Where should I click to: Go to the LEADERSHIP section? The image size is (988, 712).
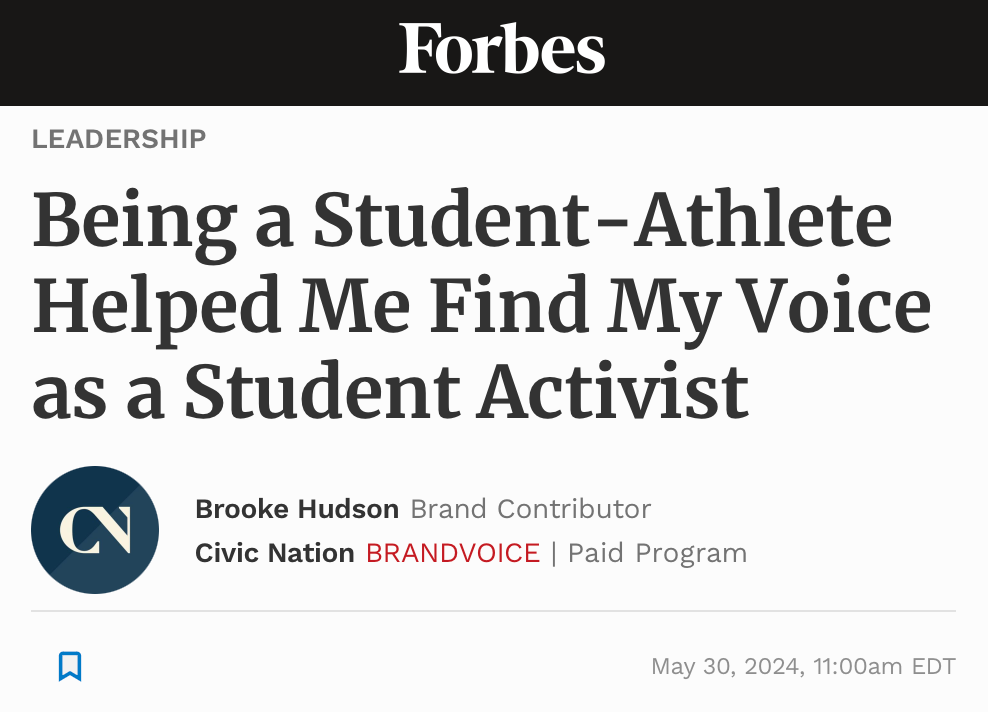[x=119, y=139]
